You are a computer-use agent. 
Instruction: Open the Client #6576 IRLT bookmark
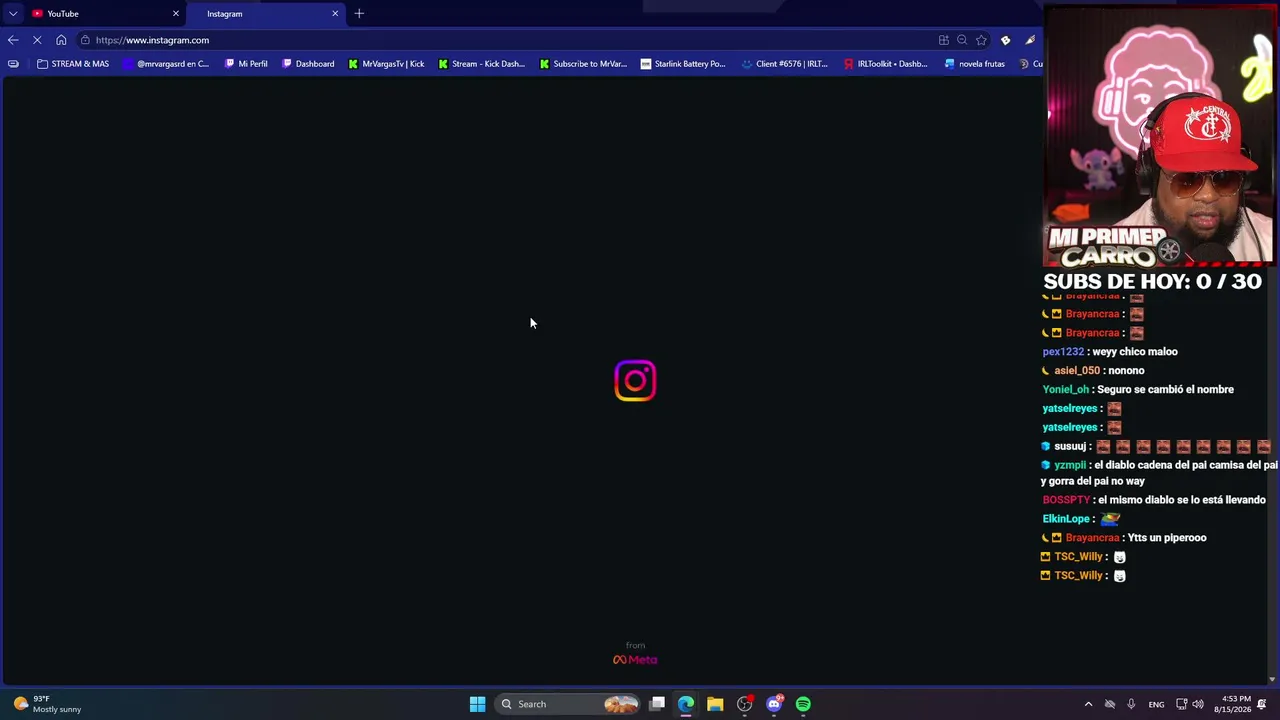785,64
